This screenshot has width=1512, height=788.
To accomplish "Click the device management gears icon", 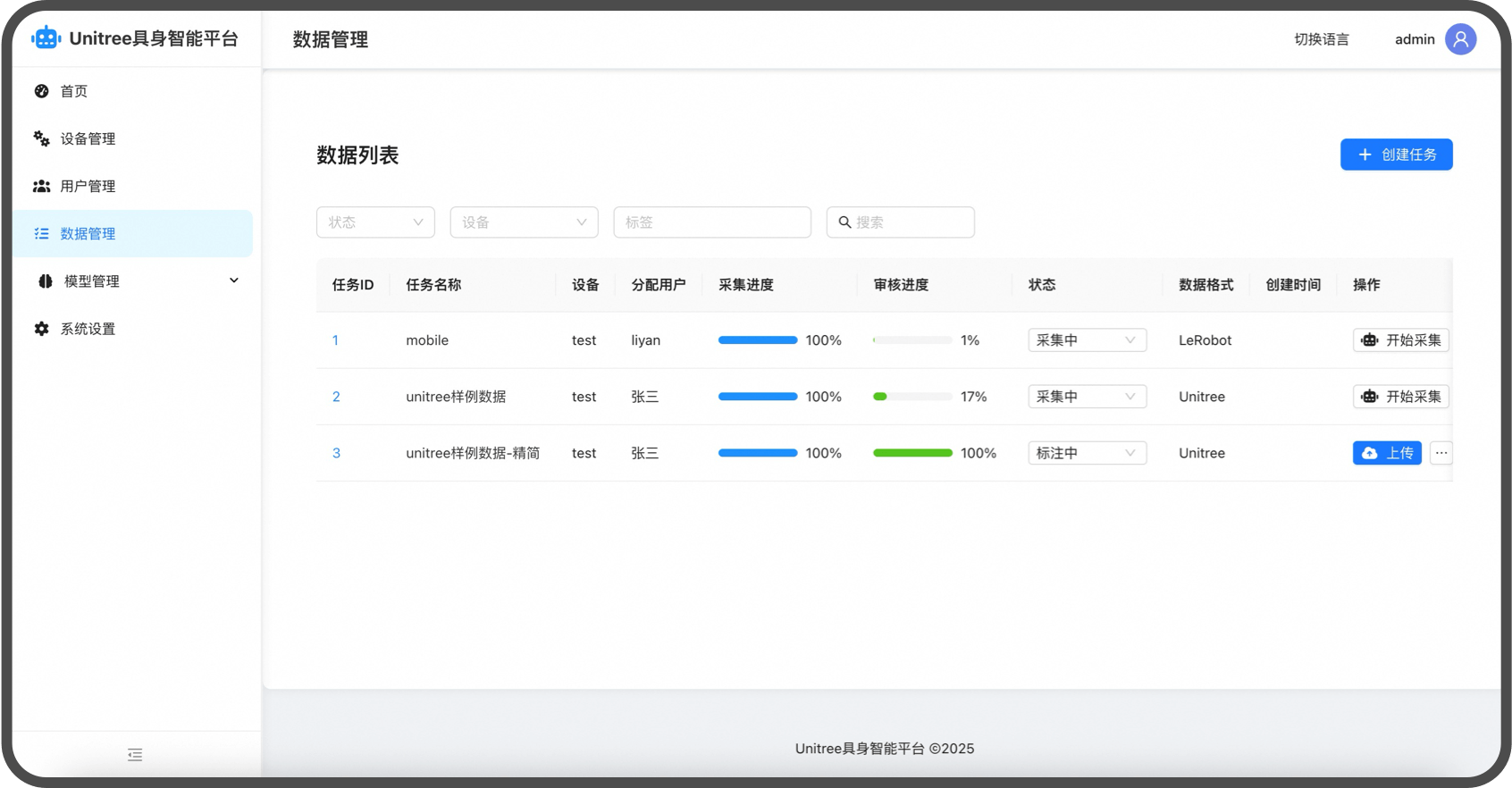I will click(41, 138).
